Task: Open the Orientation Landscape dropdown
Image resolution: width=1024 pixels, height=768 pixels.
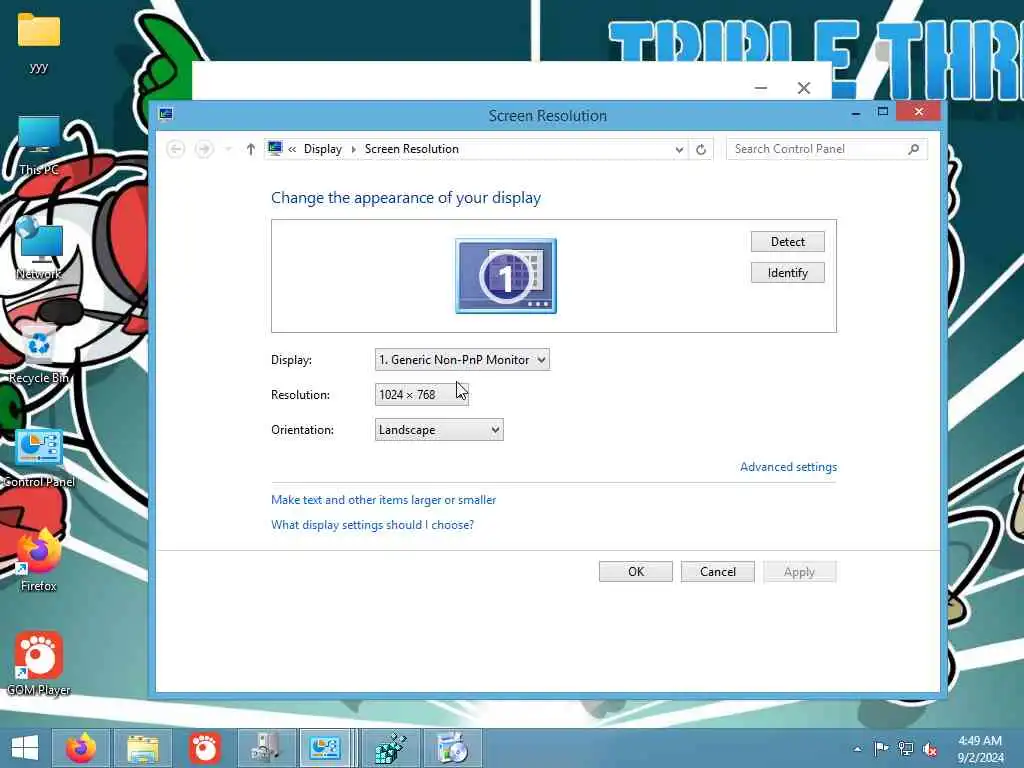Action: (x=439, y=430)
